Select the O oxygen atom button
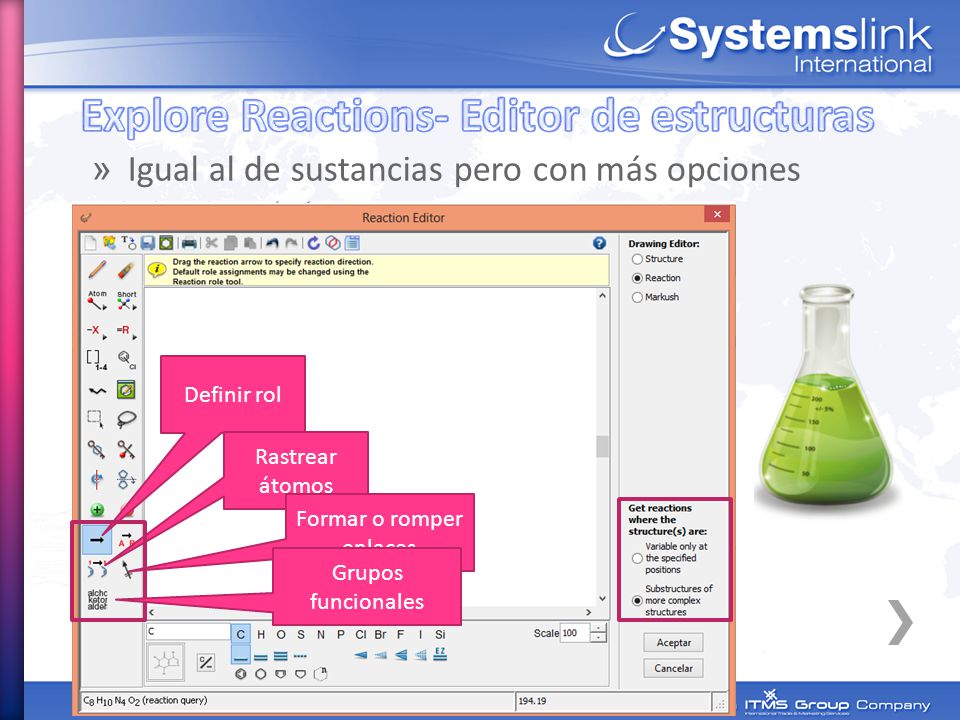Image resolution: width=960 pixels, height=720 pixels. [x=281, y=635]
